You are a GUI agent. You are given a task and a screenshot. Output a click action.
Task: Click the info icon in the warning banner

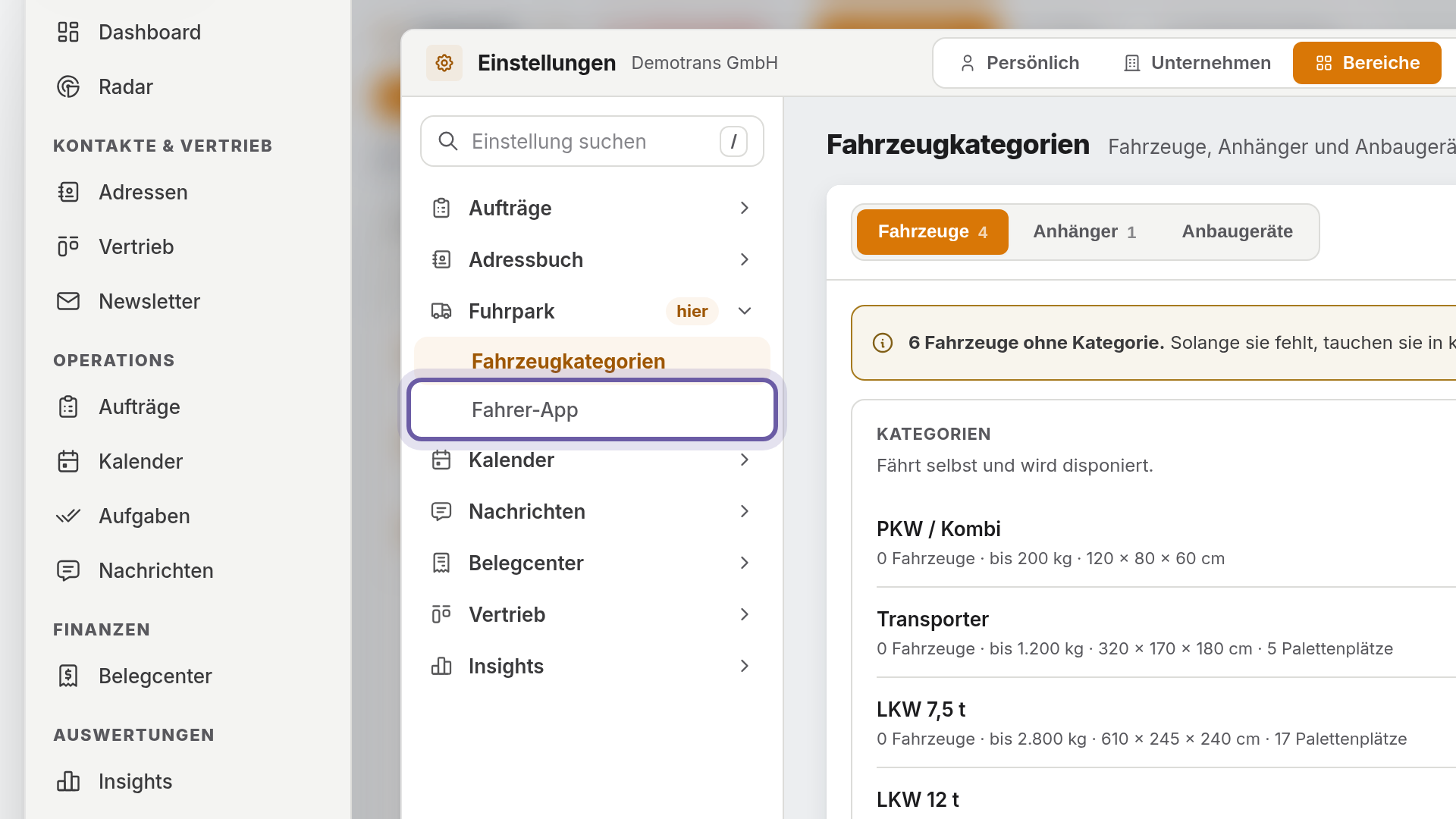pos(883,343)
